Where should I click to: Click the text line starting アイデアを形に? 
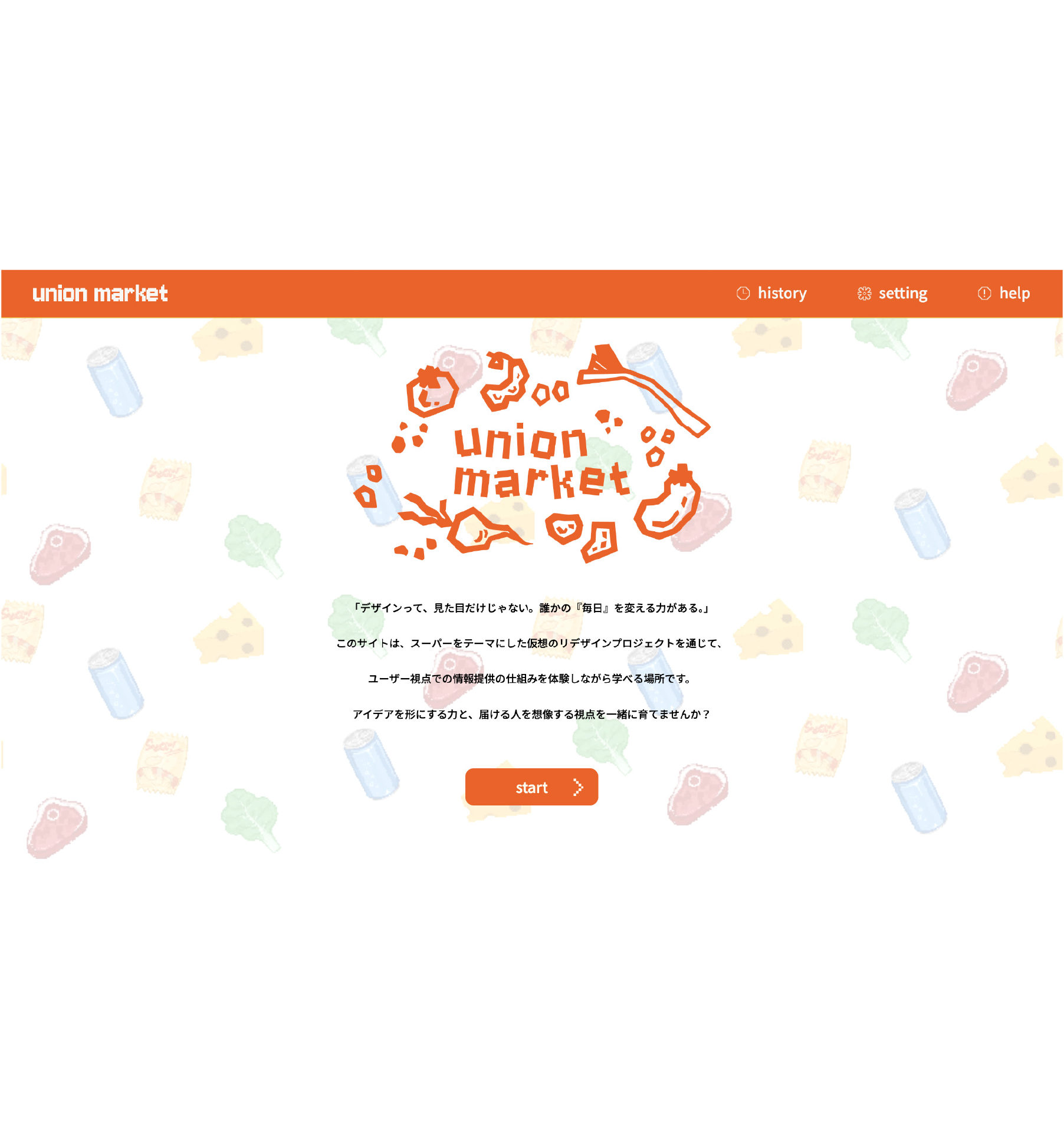(531, 714)
